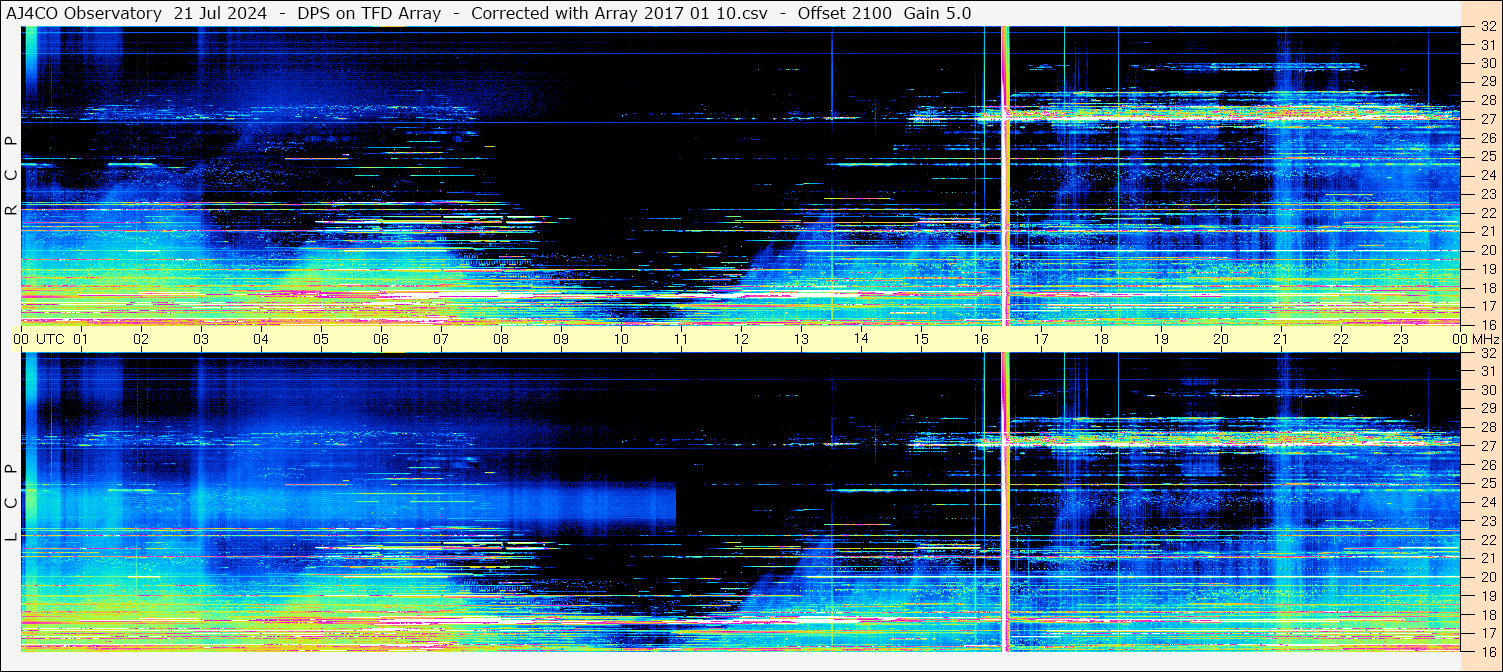Click '30' on RCP panel frequency scale

[x=1488, y=63]
